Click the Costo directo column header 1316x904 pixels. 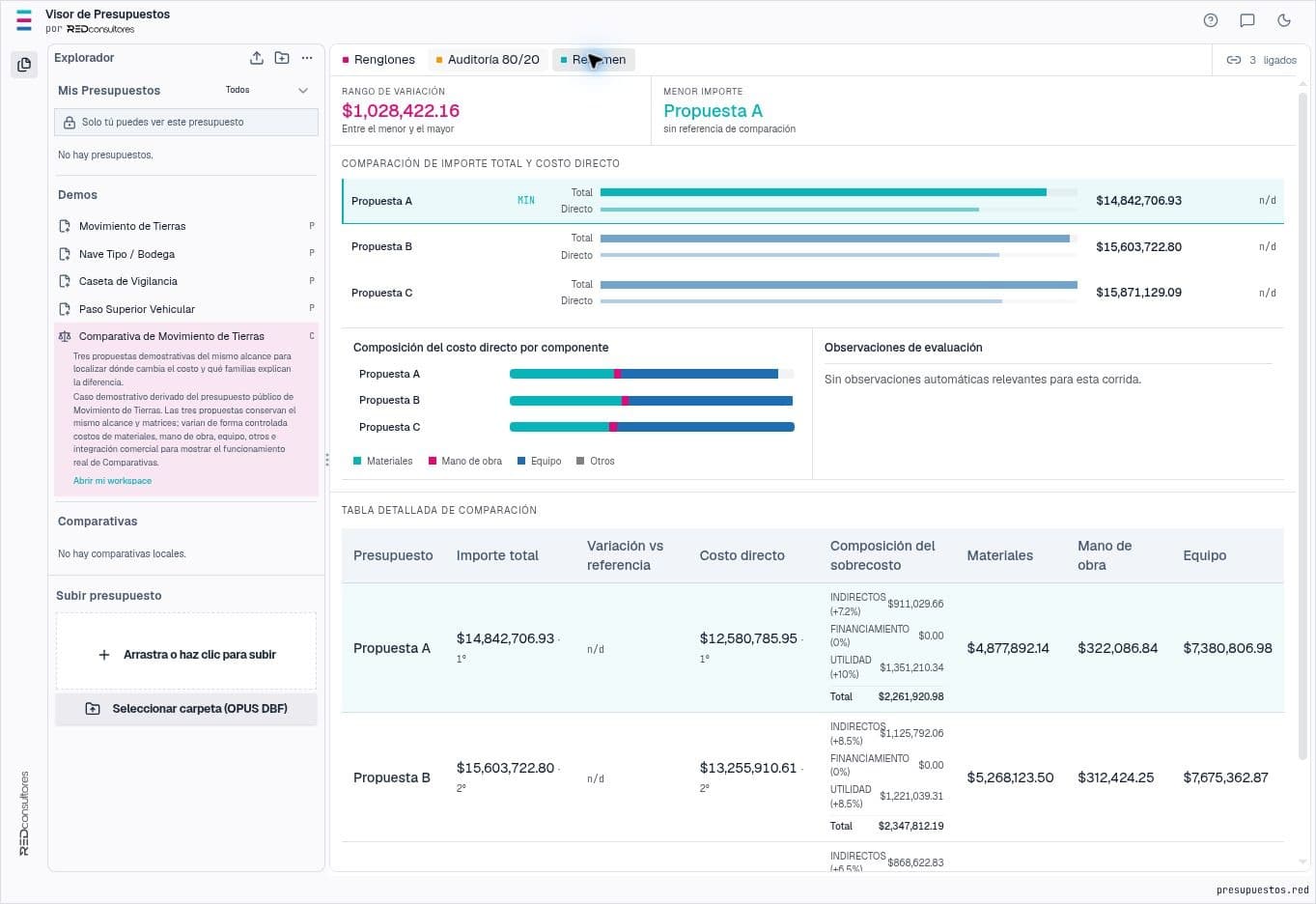click(742, 555)
